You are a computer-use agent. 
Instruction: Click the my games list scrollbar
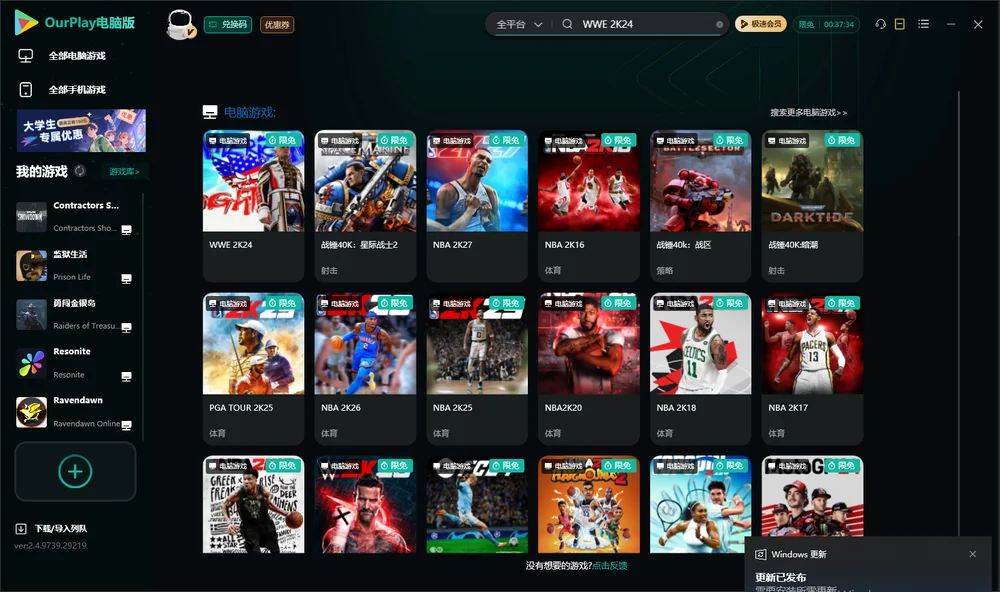(x=143, y=316)
